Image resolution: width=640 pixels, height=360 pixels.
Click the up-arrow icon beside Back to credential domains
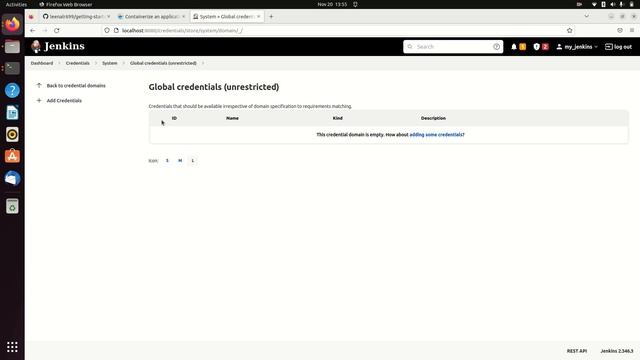click(39, 86)
